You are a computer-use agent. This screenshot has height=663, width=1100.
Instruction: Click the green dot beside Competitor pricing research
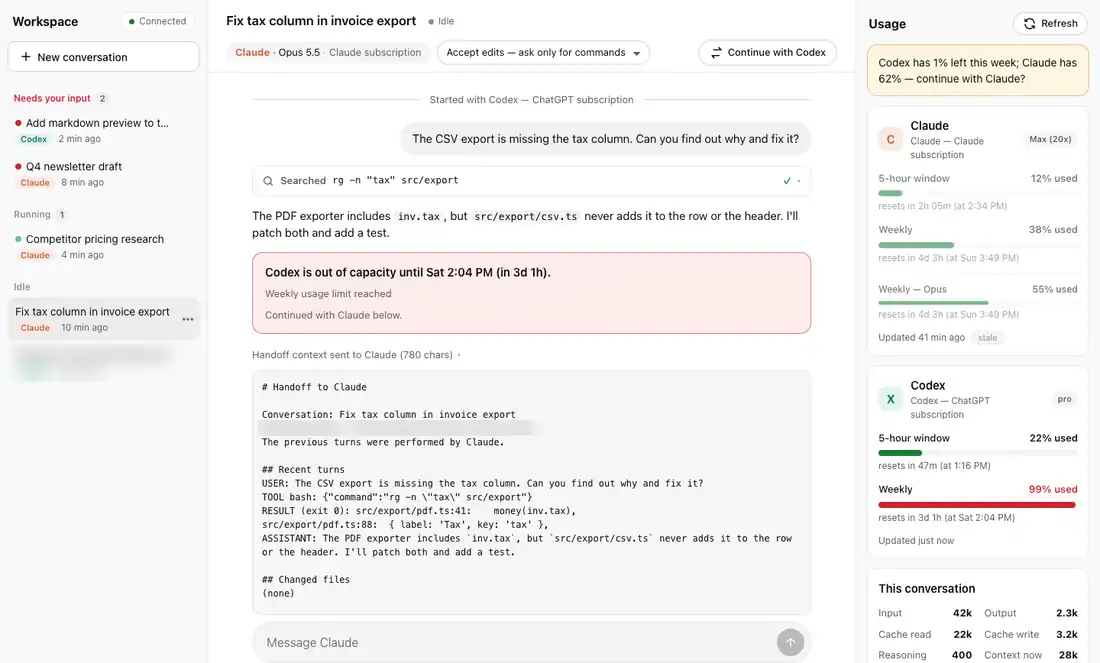(x=18, y=239)
